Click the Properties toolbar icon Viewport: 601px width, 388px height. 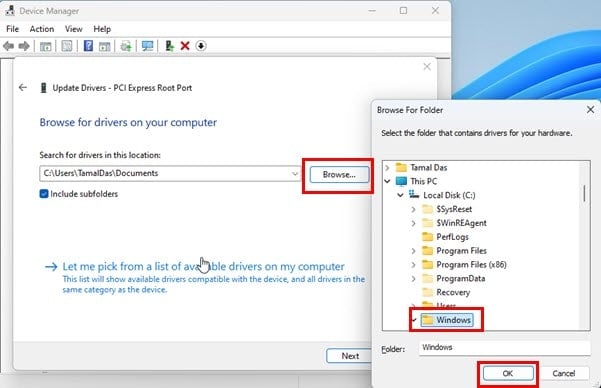(x=67, y=46)
